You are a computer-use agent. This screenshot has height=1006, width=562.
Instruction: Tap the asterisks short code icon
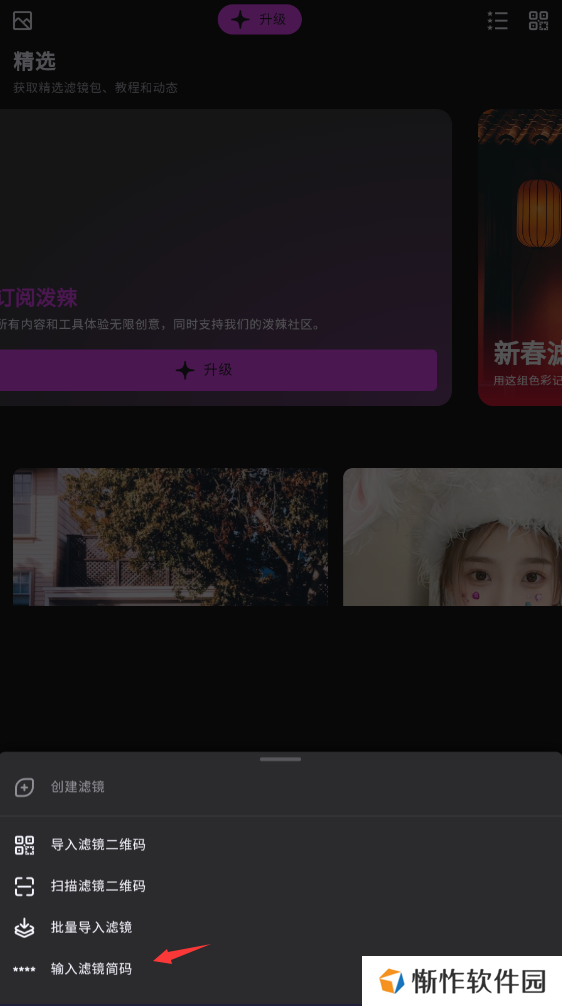(24, 969)
